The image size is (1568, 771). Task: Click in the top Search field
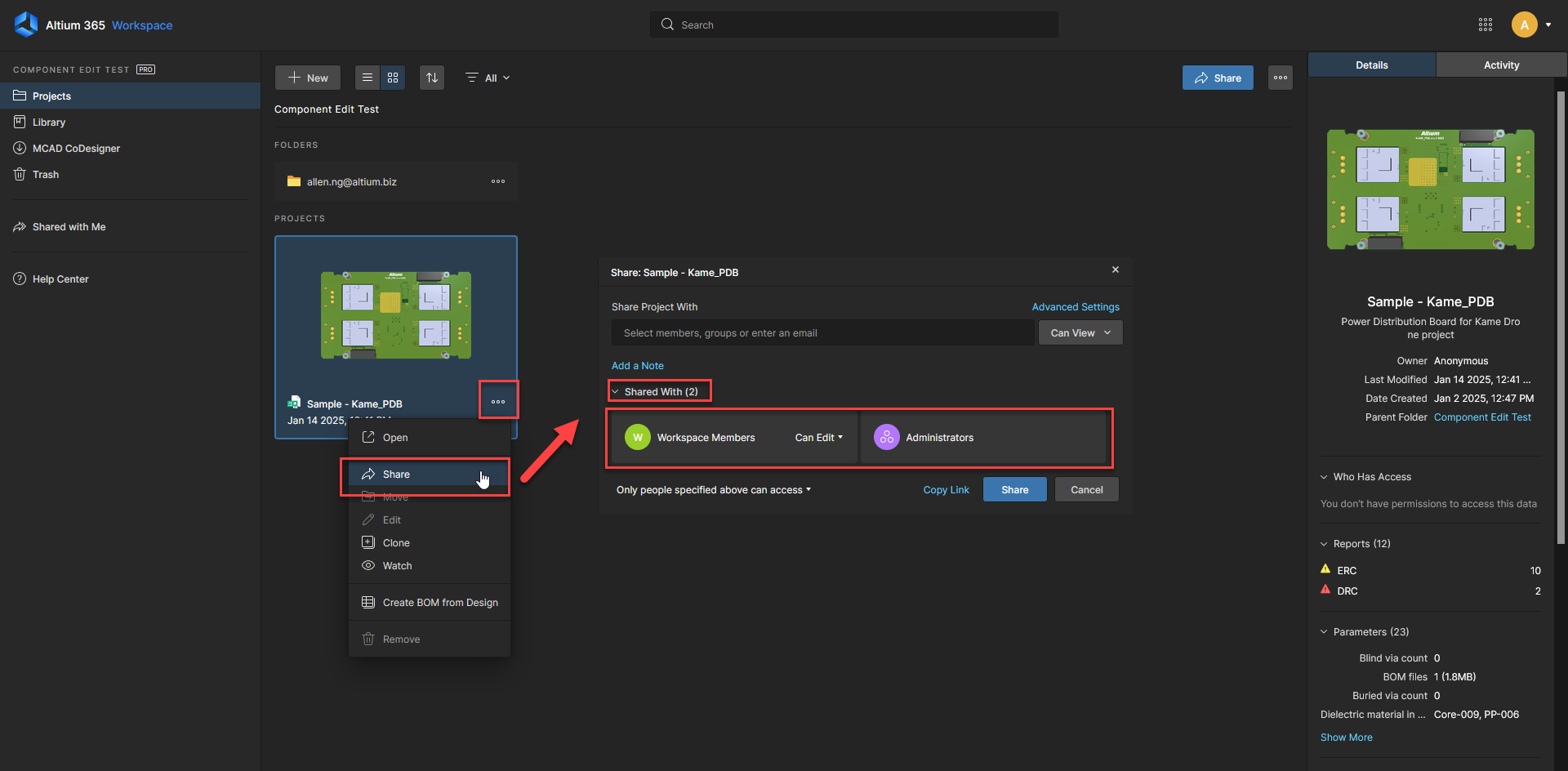click(853, 25)
